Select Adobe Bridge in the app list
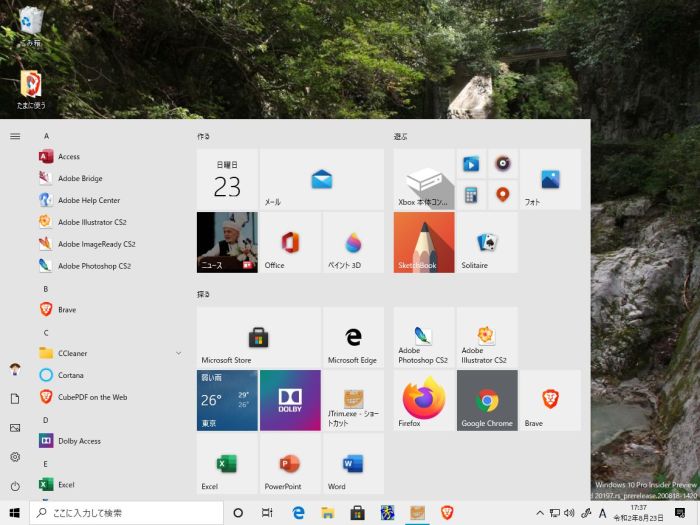 point(80,179)
